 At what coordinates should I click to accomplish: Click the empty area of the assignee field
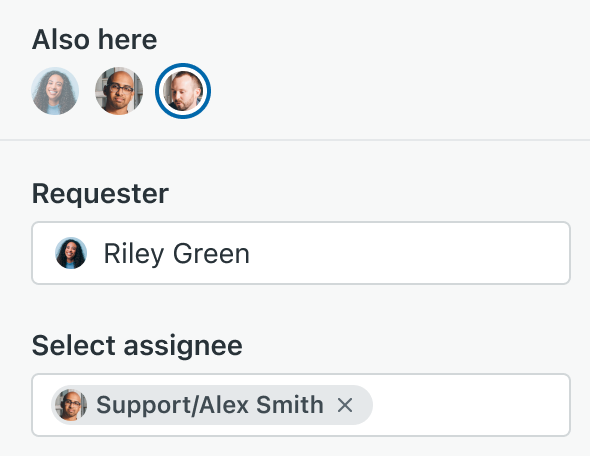point(470,405)
